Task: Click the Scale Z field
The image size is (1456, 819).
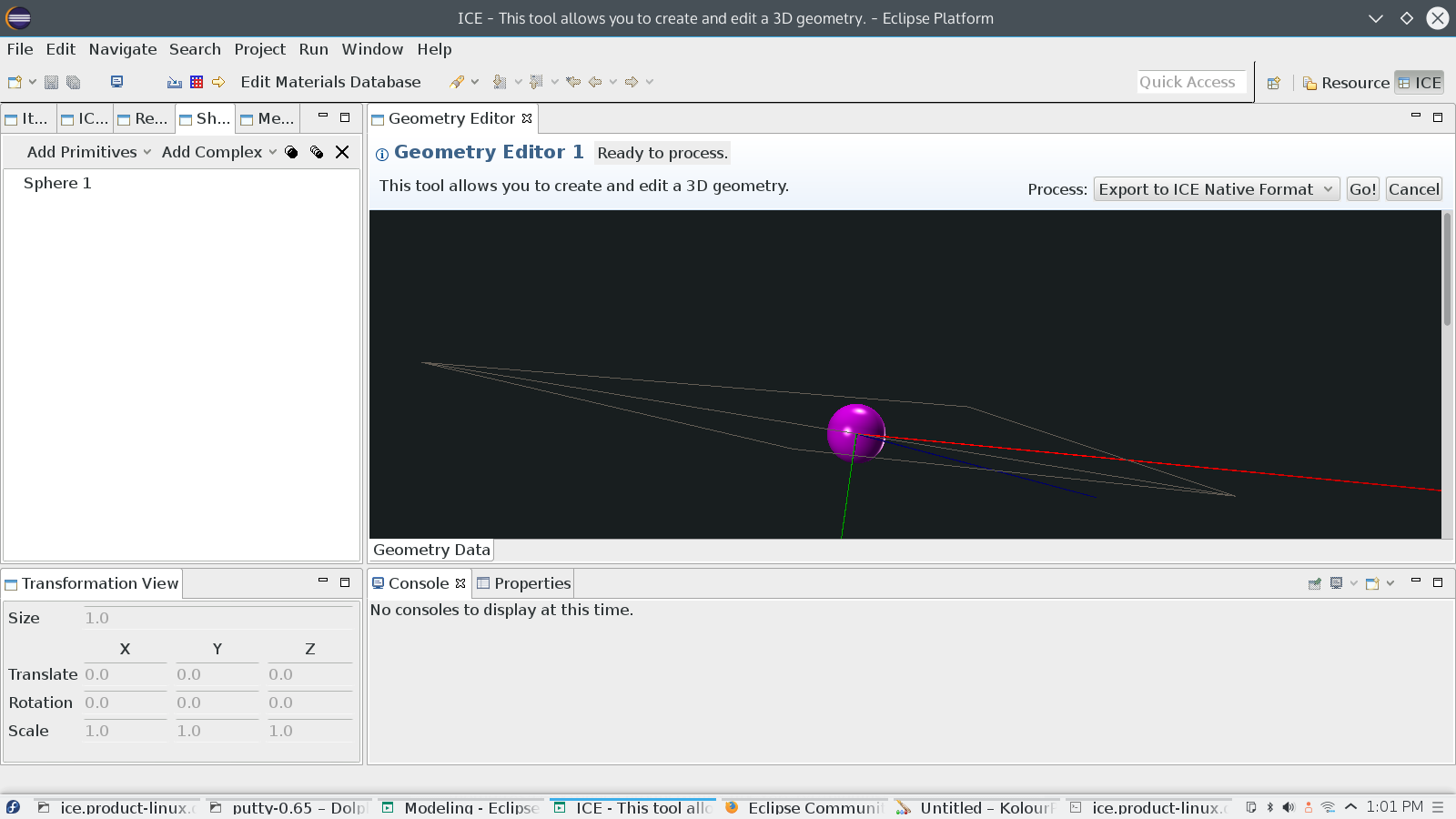Action: pos(310,731)
